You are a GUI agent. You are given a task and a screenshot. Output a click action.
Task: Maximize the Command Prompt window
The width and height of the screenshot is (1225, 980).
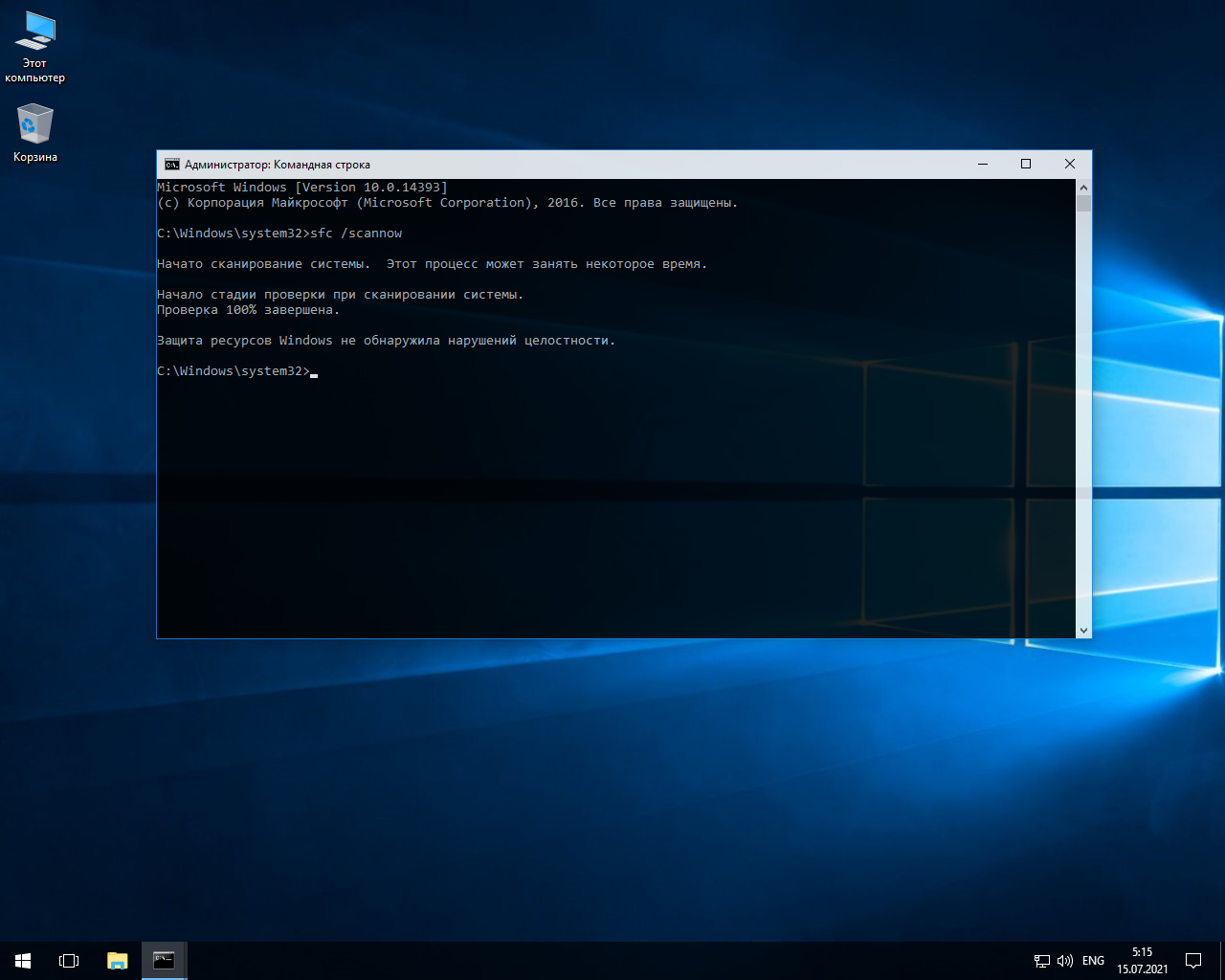[x=1026, y=165]
